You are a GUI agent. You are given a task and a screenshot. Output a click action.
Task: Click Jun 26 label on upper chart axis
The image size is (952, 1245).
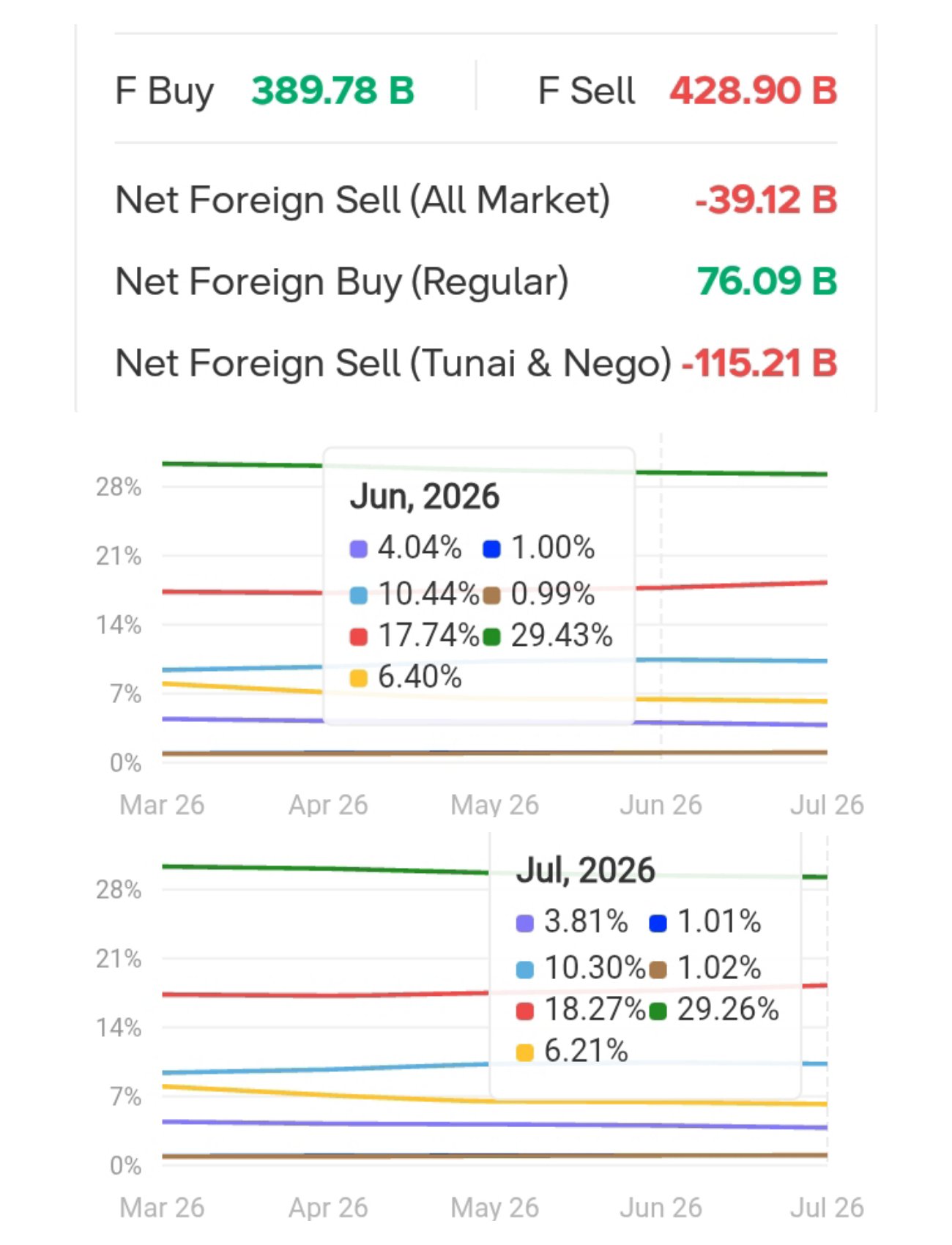(x=661, y=805)
